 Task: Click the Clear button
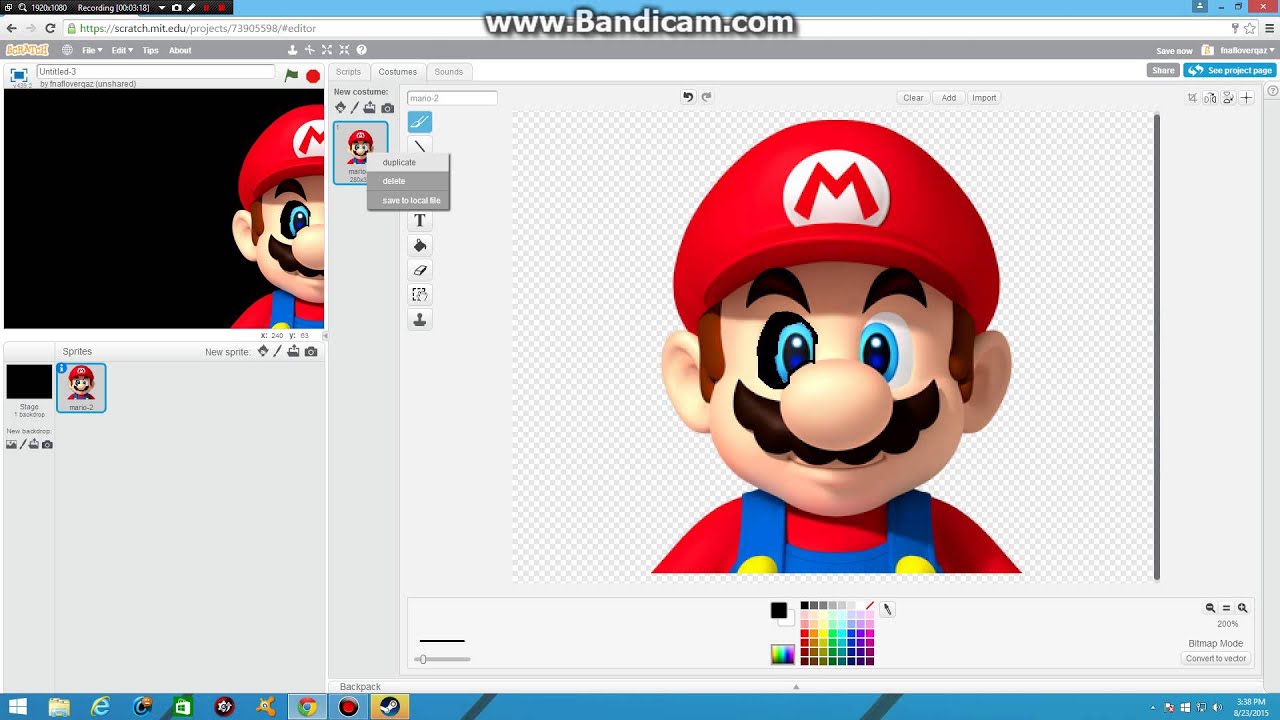pos(913,98)
